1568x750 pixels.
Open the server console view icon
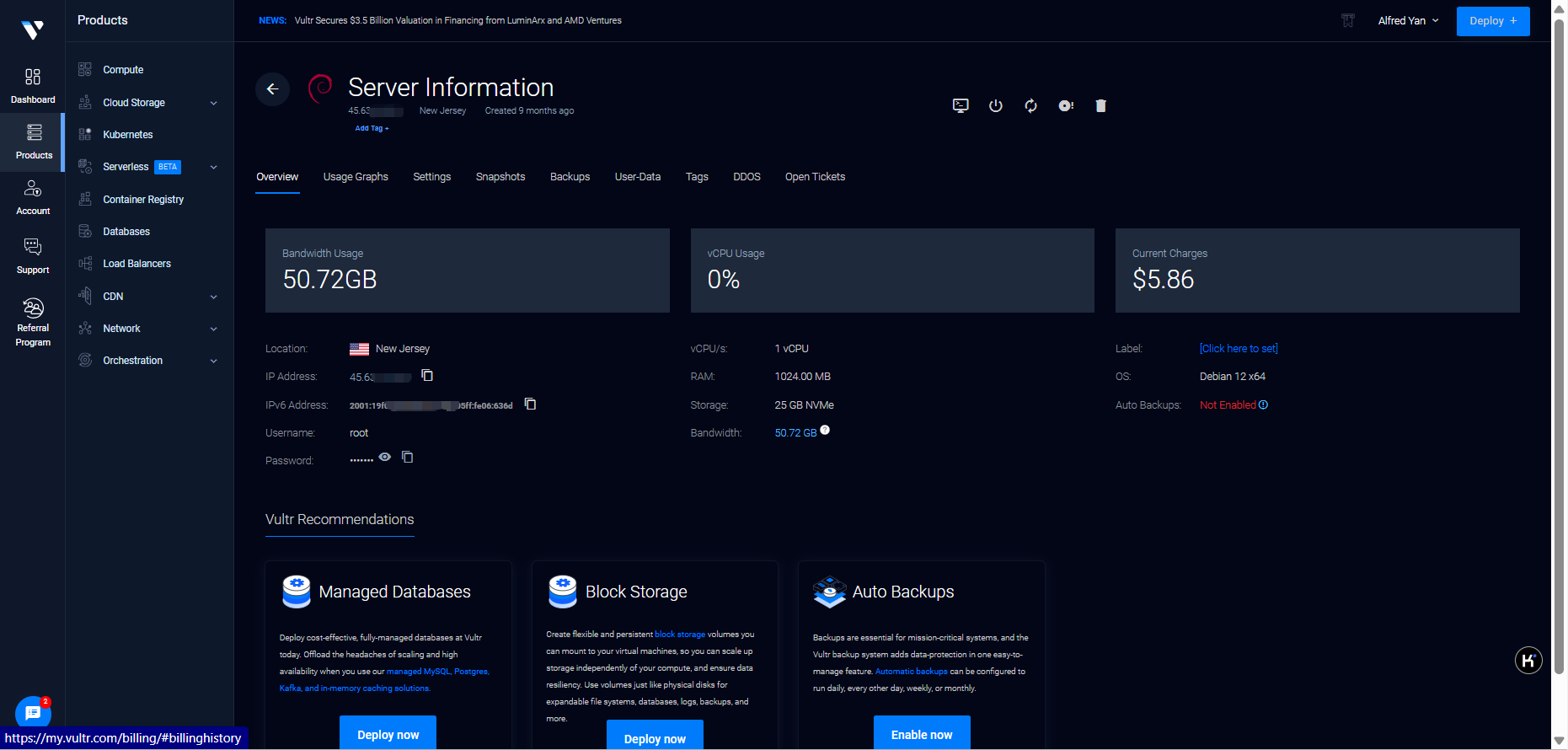(x=961, y=105)
